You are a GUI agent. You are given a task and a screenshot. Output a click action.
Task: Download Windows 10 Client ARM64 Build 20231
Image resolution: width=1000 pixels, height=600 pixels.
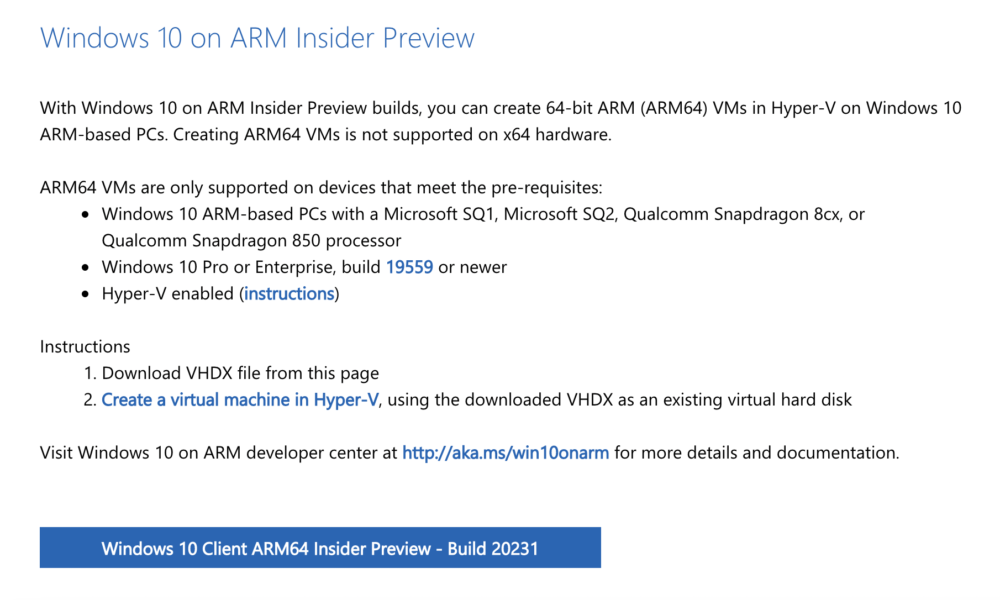click(x=320, y=548)
